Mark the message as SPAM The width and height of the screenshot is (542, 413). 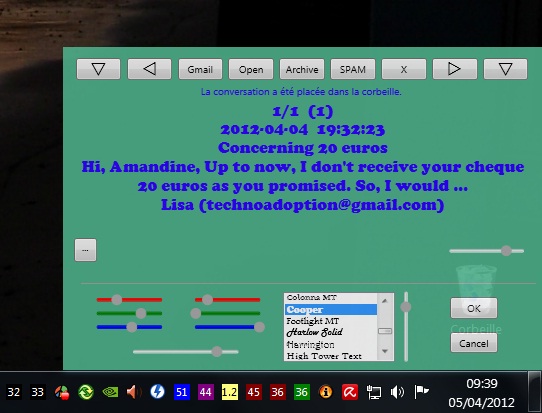point(353,69)
